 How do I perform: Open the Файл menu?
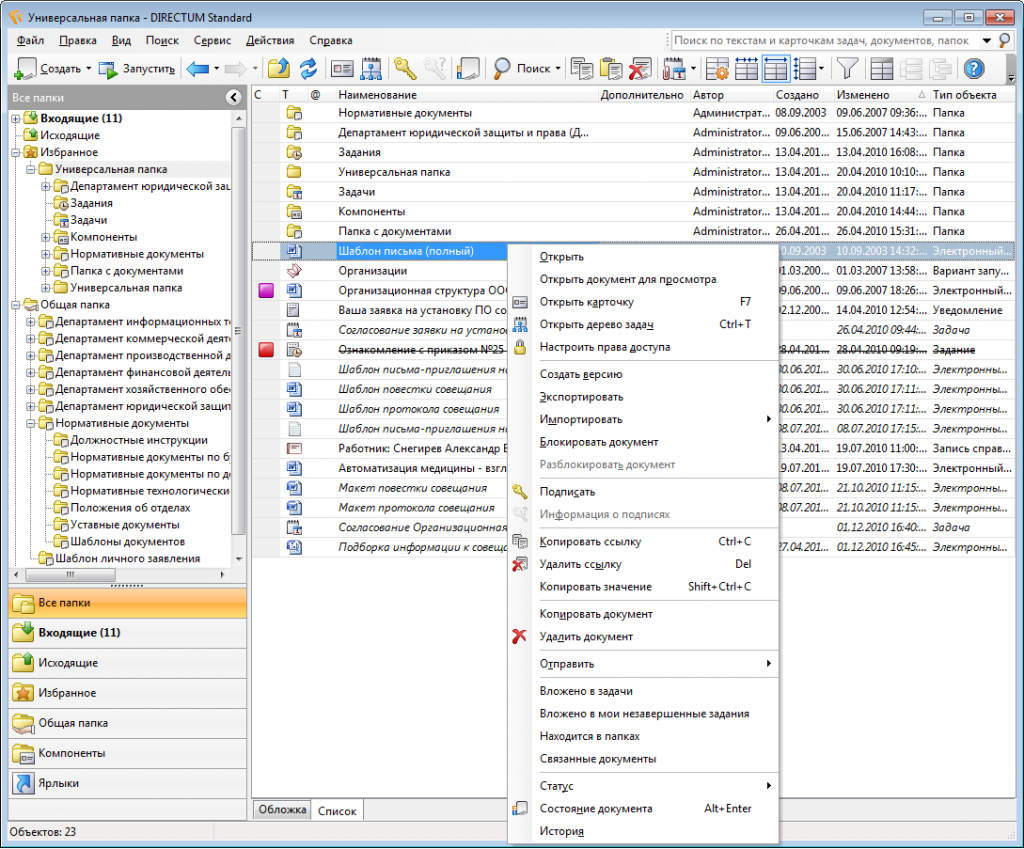coord(30,40)
